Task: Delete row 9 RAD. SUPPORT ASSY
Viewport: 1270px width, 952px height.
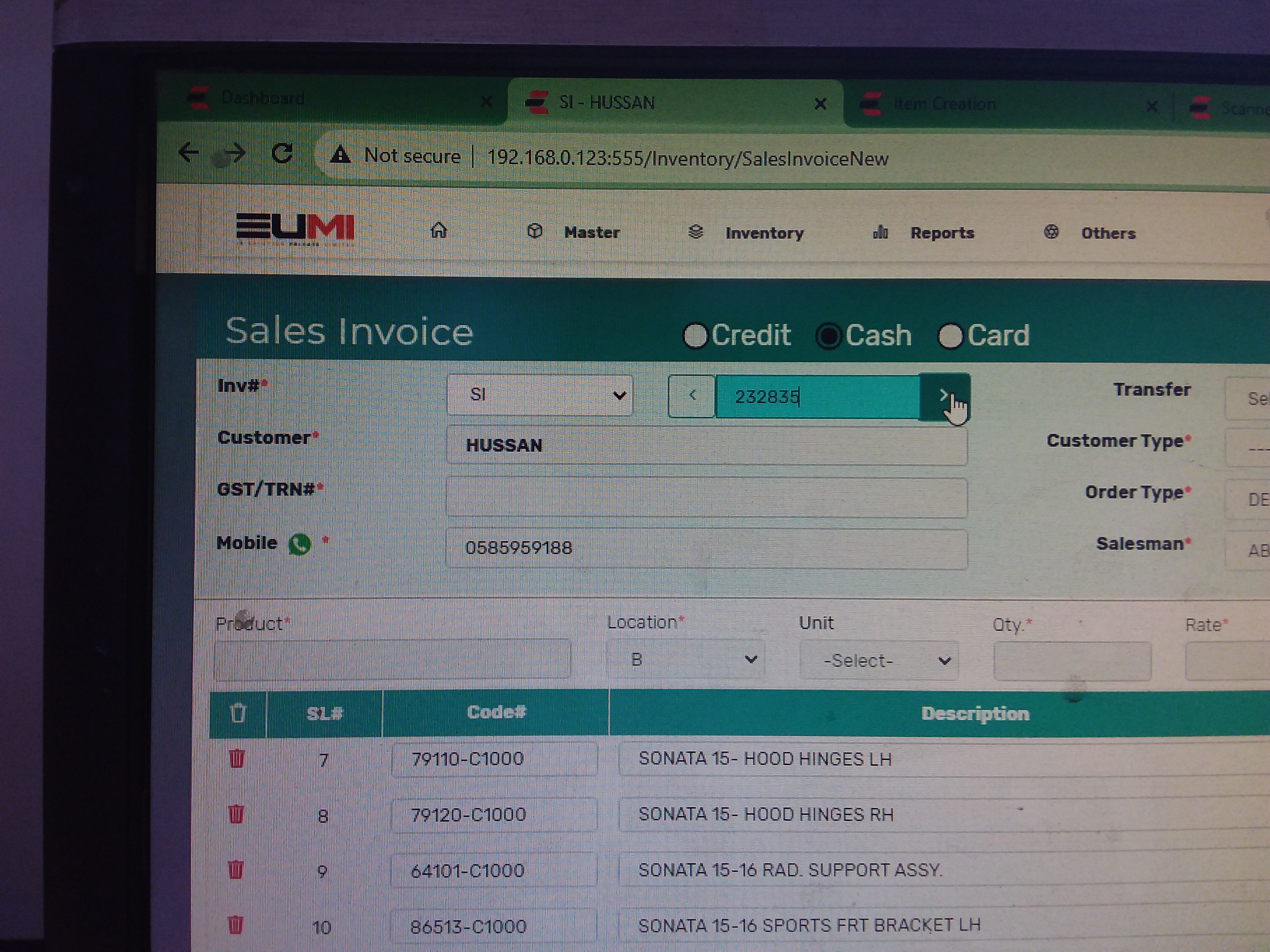Action: tap(235, 870)
